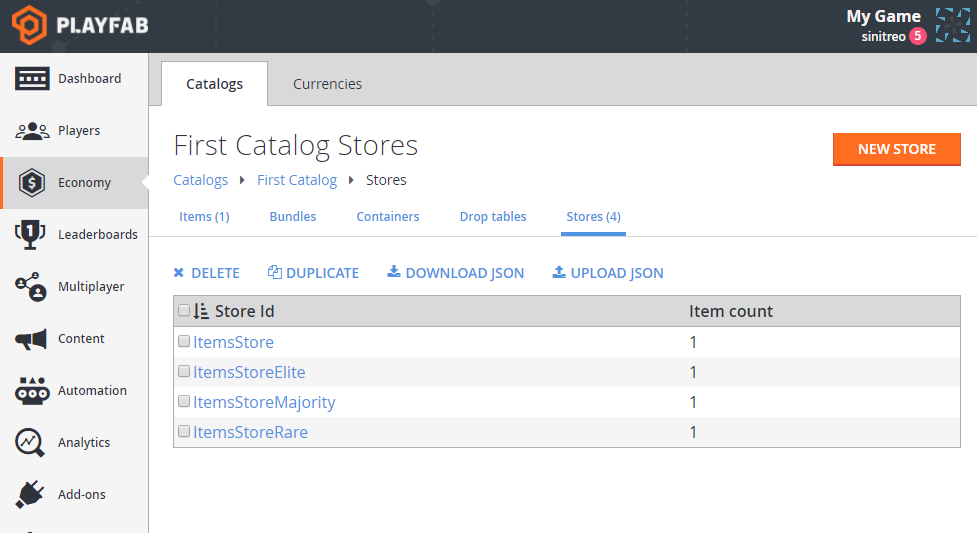Open the Dashboard sidebar icon
The width and height of the screenshot is (977, 533).
[x=32, y=79]
